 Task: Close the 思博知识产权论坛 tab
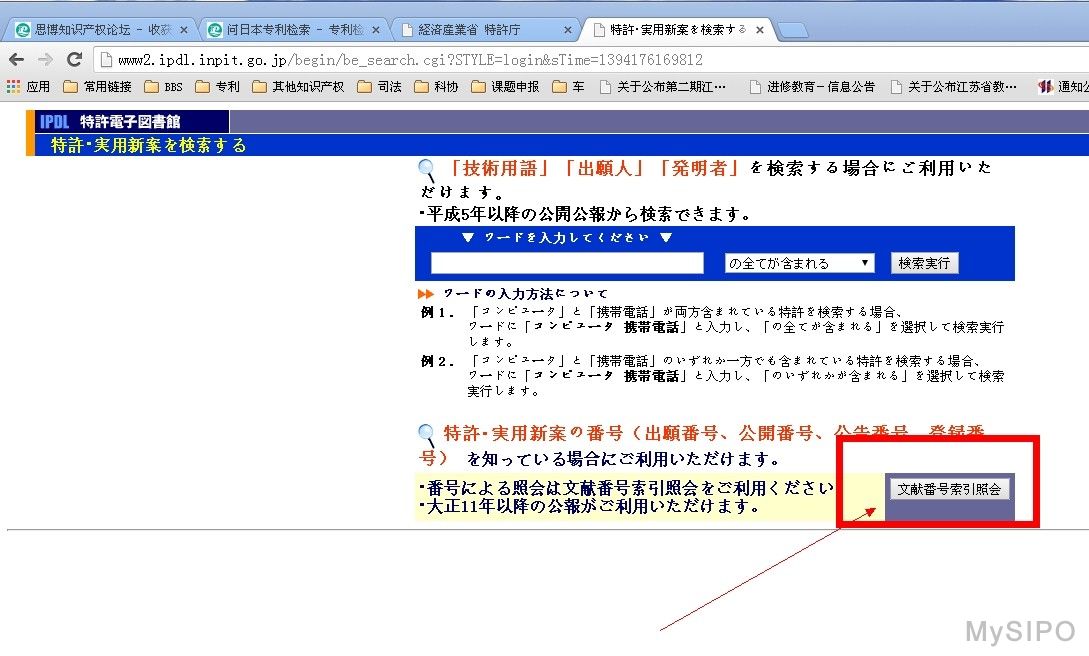click(183, 30)
